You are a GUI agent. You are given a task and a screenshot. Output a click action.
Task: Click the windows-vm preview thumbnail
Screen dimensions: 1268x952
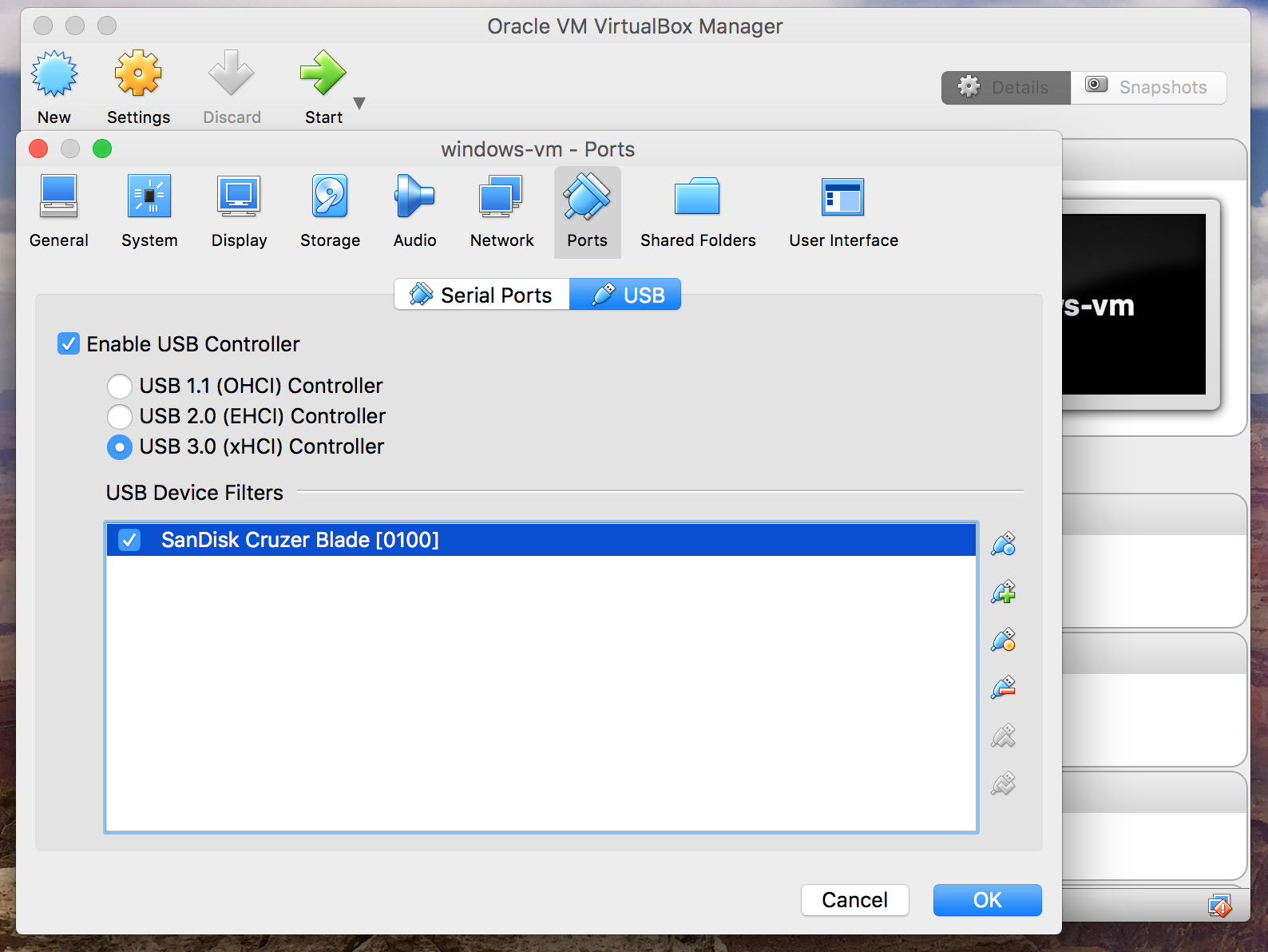point(1134,304)
